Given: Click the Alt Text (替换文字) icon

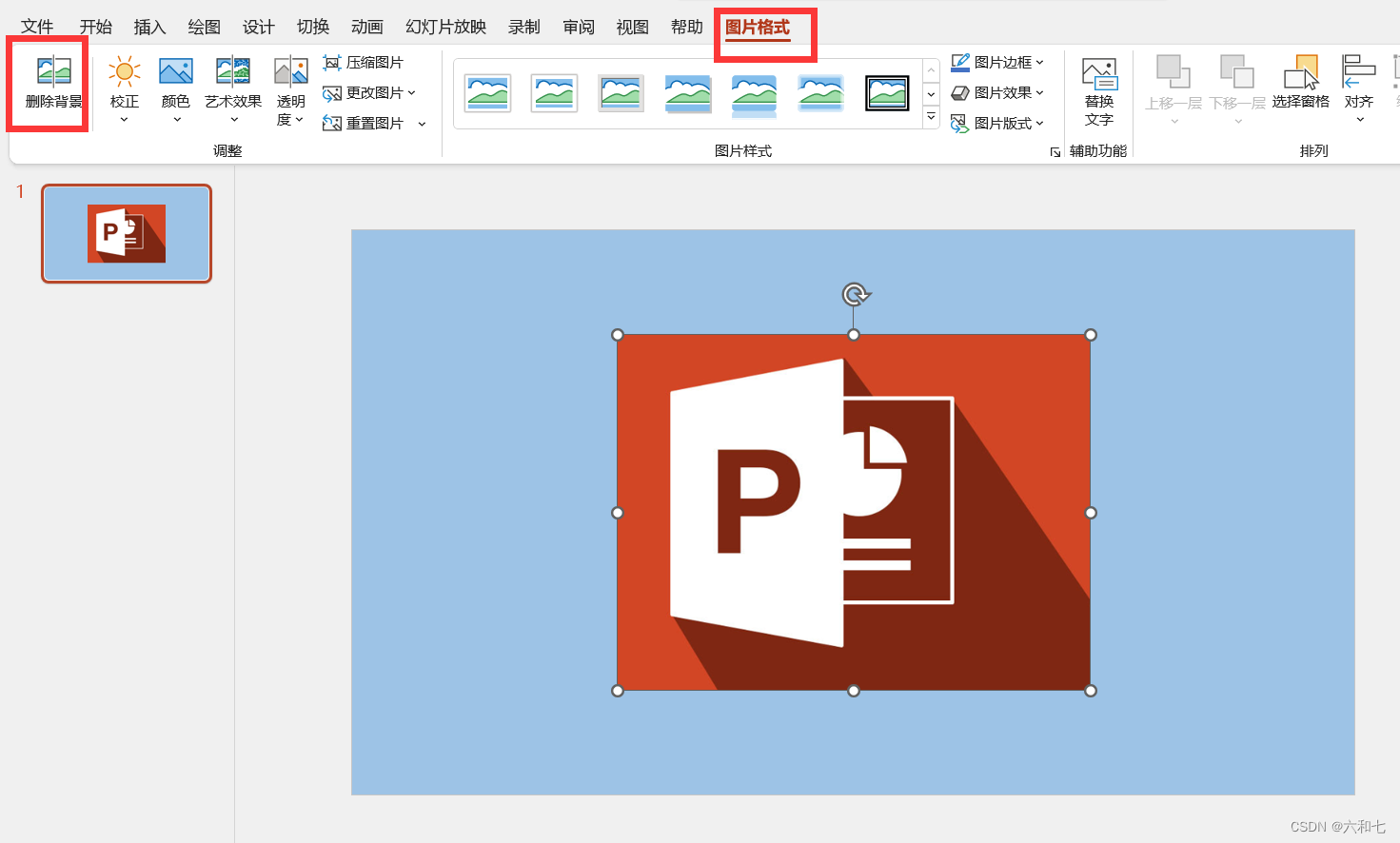Looking at the screenshot, I should [x=1099, y=73].
